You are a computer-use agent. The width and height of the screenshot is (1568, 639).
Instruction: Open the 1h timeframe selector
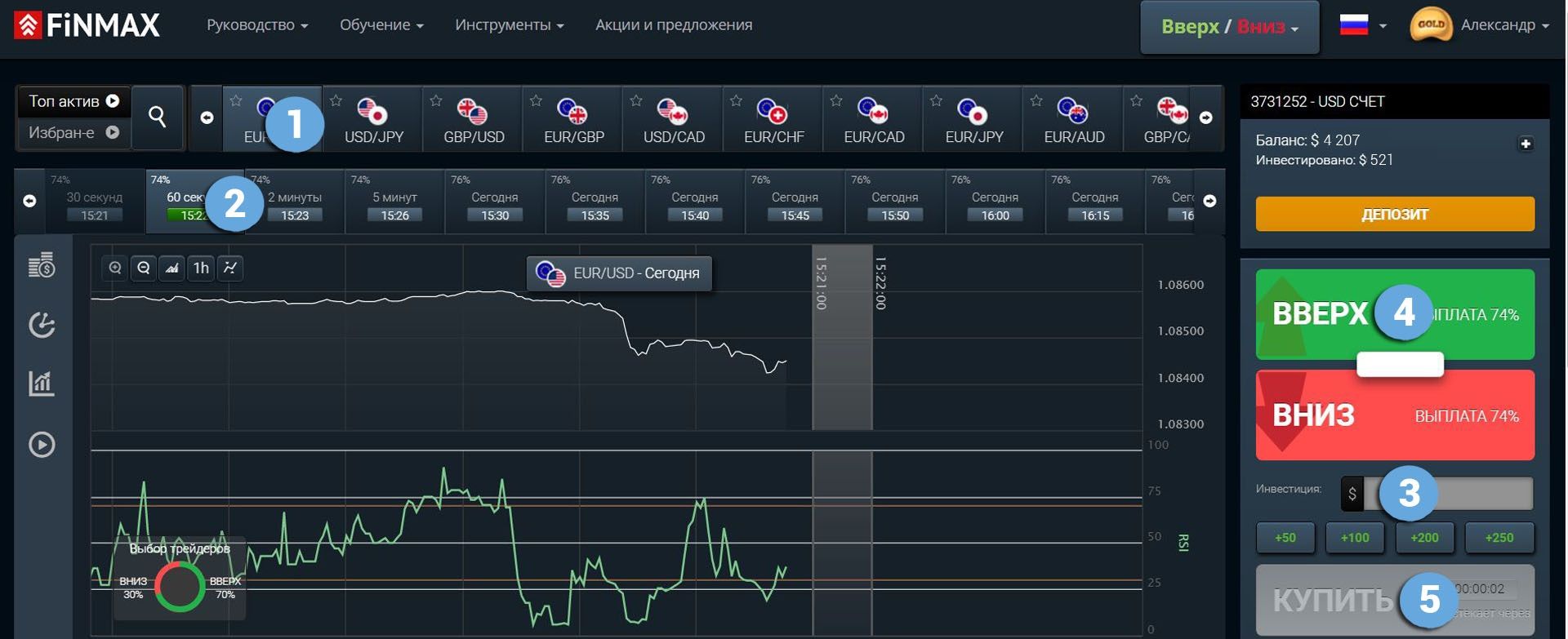click(x=201, y=268)
